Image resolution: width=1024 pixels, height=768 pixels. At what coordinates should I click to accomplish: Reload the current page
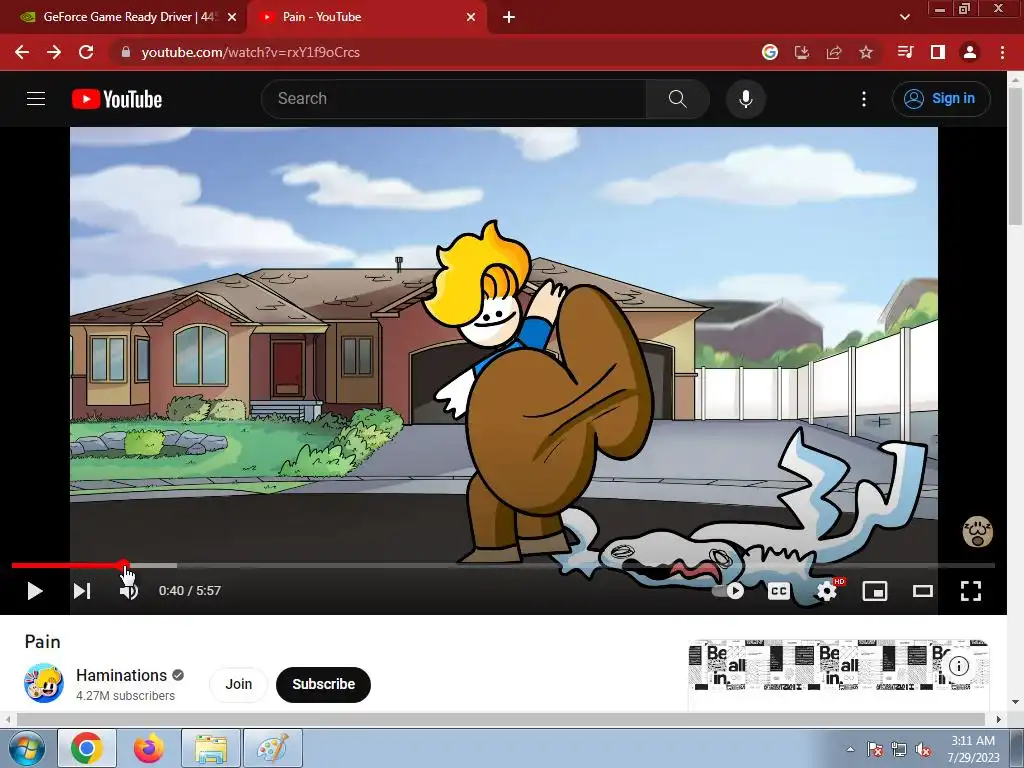click(86, 52)
